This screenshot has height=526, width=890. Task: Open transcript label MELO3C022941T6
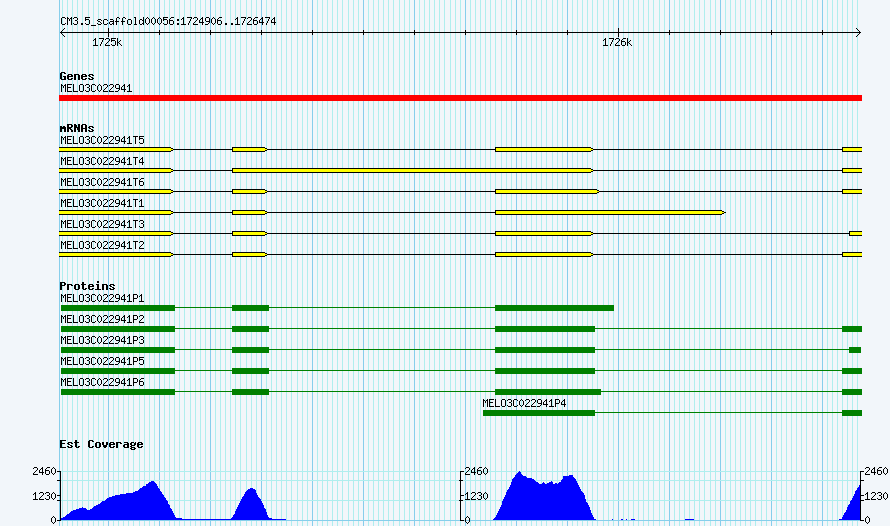102,182
